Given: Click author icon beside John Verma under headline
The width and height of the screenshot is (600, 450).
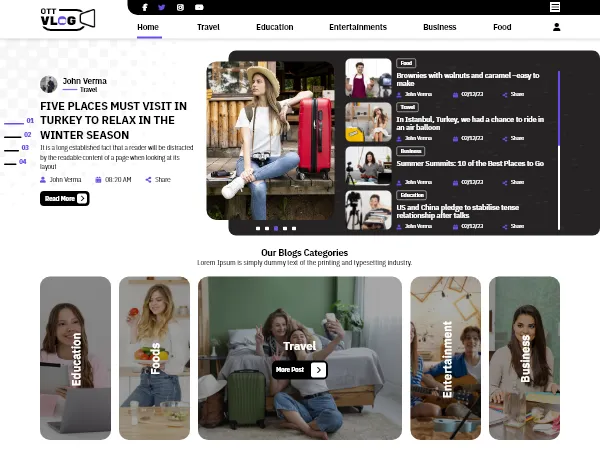Looking at the screenshot, I should (43, 179).
